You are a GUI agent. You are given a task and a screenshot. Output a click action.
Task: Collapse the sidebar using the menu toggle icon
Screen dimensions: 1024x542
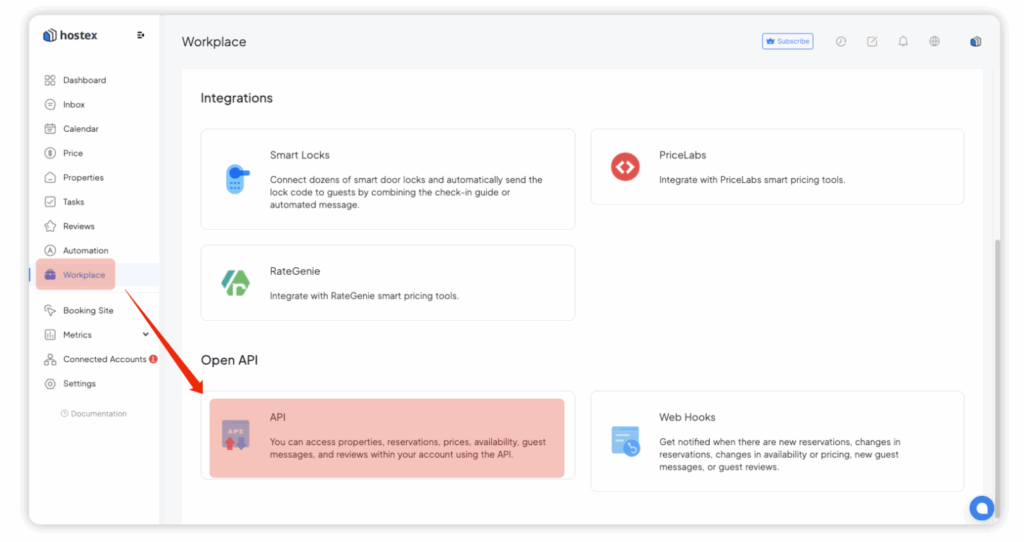(141, 35)
